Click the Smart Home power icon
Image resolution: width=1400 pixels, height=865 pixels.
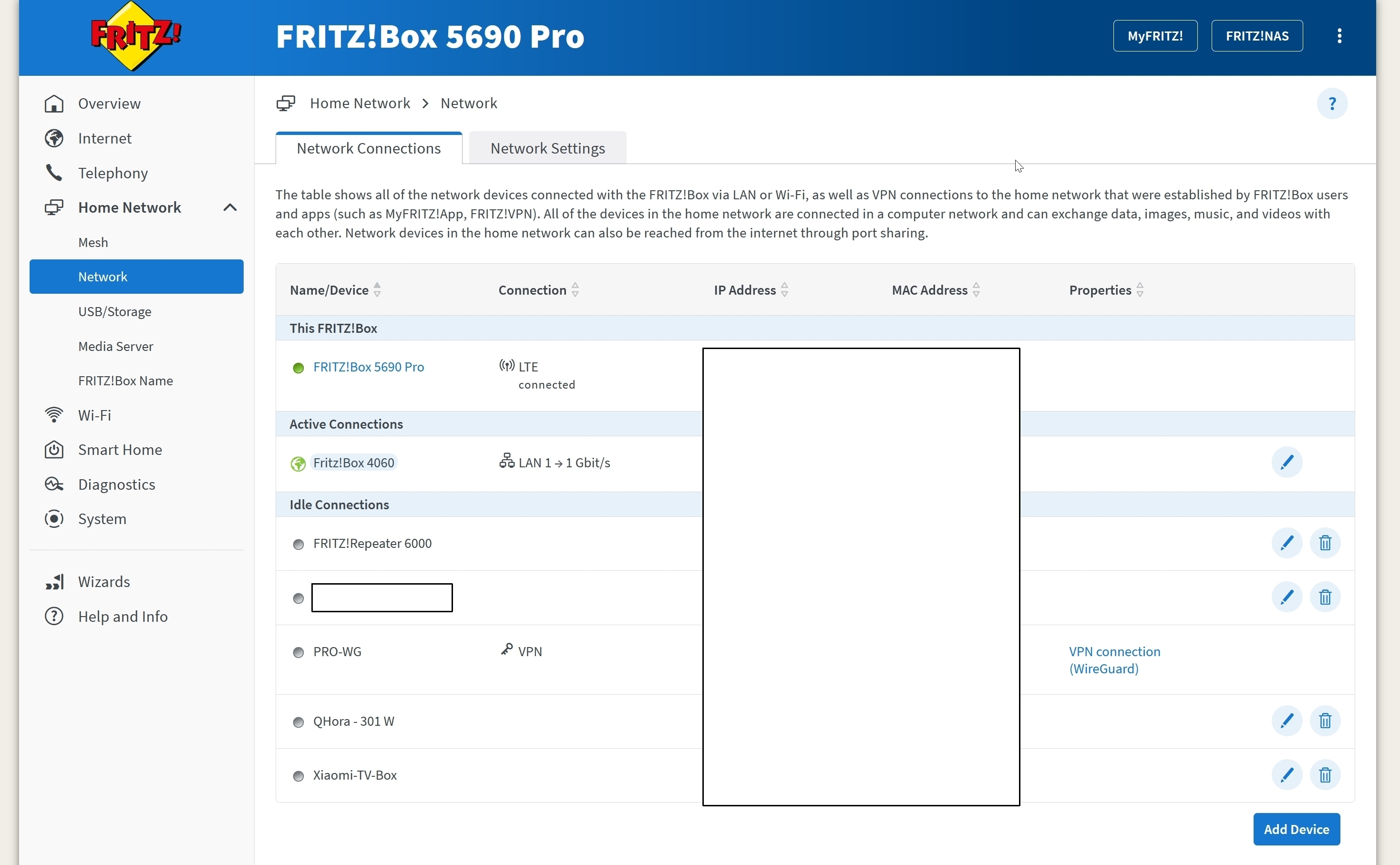click(x=54, y=450)
